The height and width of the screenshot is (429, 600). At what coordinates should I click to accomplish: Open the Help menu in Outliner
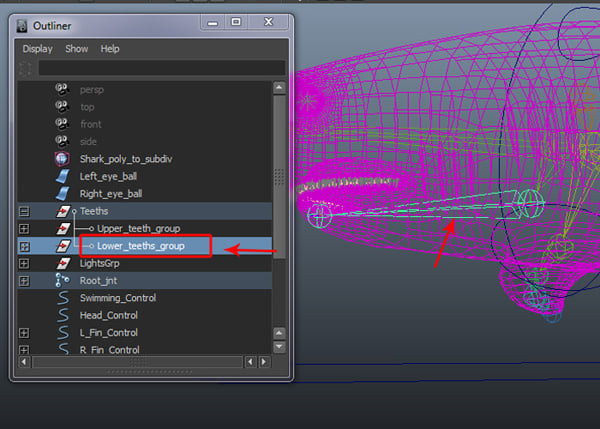(x=110, y=48)
